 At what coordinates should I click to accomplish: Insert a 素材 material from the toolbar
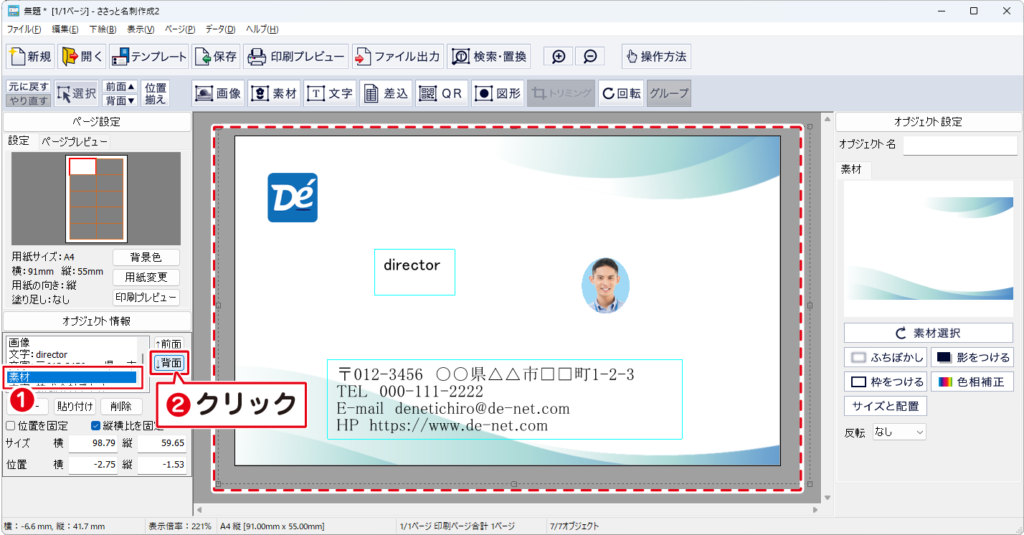(x=275, y=93)
